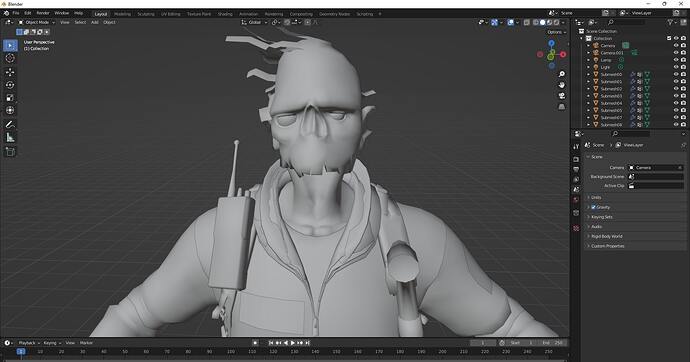Open the Render menu
Image resolution: width=690 pixels, height=362 pixels.
(x=43, y=13)
